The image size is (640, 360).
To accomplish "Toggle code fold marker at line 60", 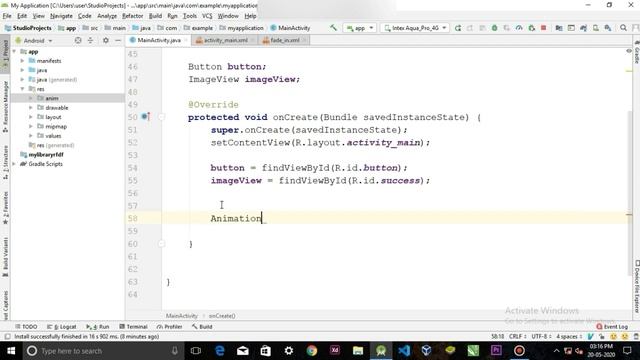I will 162,244.
